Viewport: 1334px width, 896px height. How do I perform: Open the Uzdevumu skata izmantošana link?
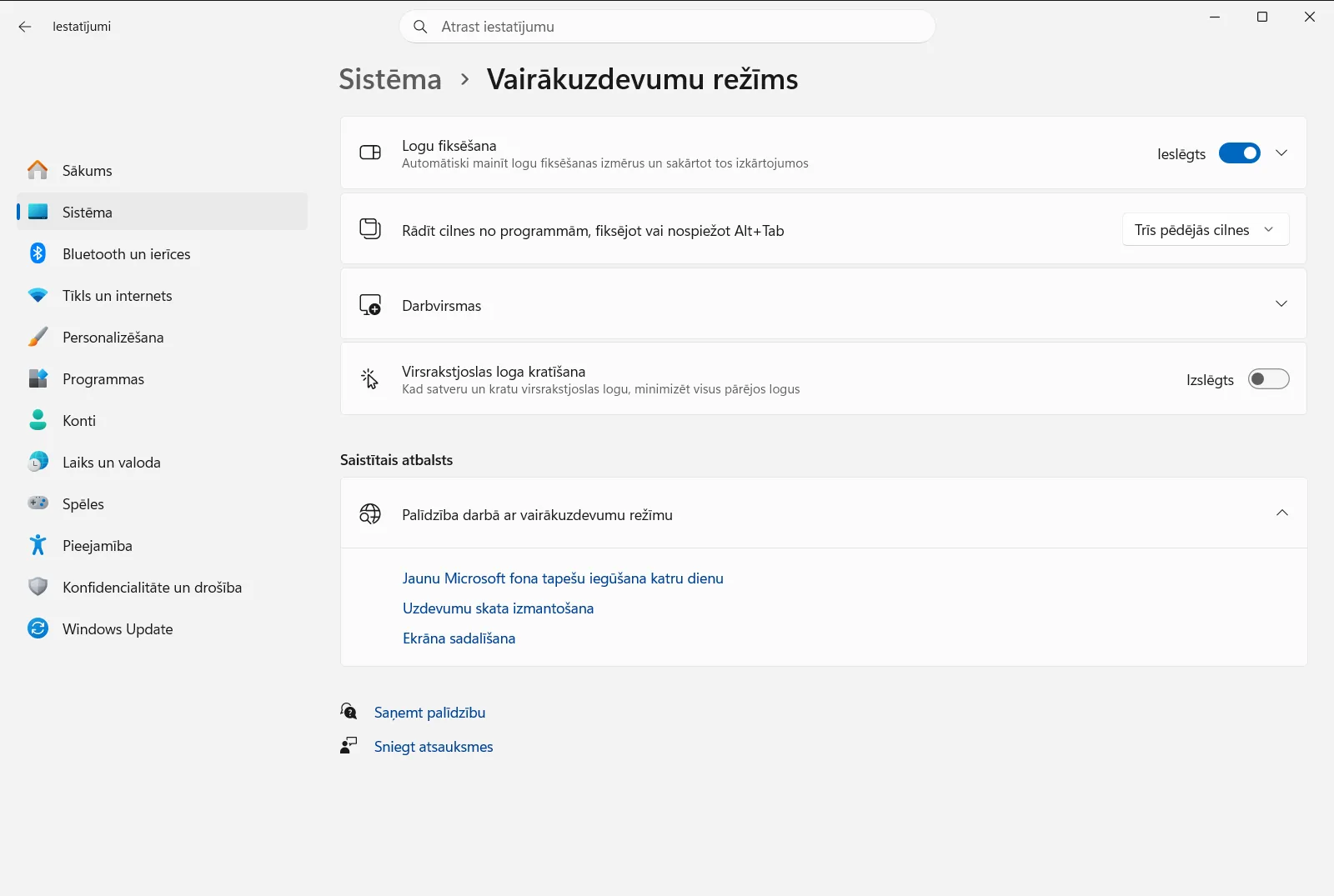498,608
